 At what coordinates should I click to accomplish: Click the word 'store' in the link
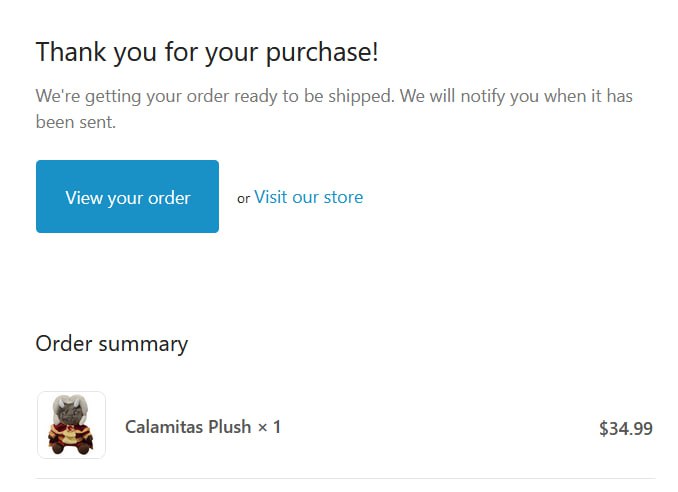point(343,197)
